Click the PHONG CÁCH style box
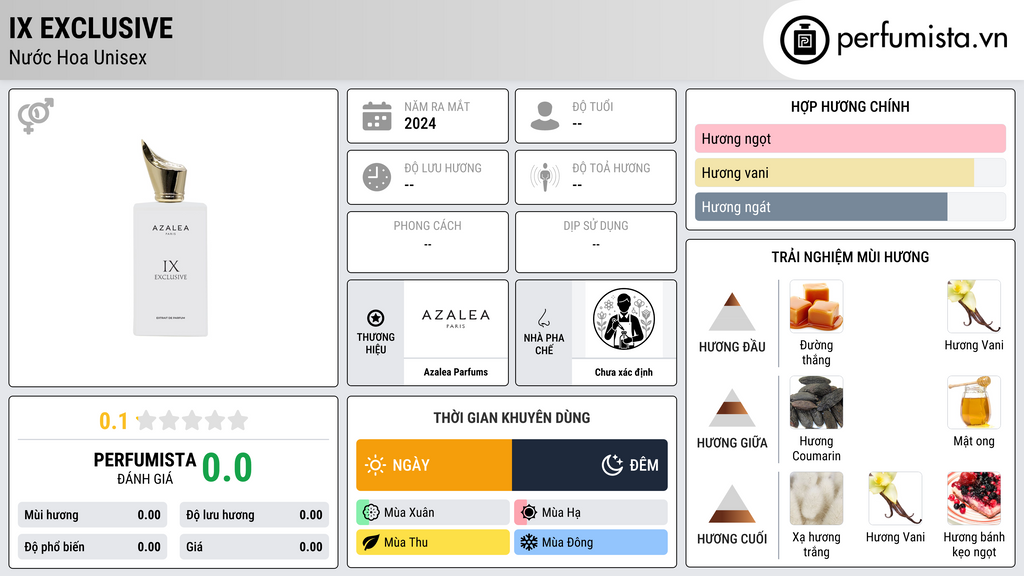1024x576 pixels. point(428,242)
